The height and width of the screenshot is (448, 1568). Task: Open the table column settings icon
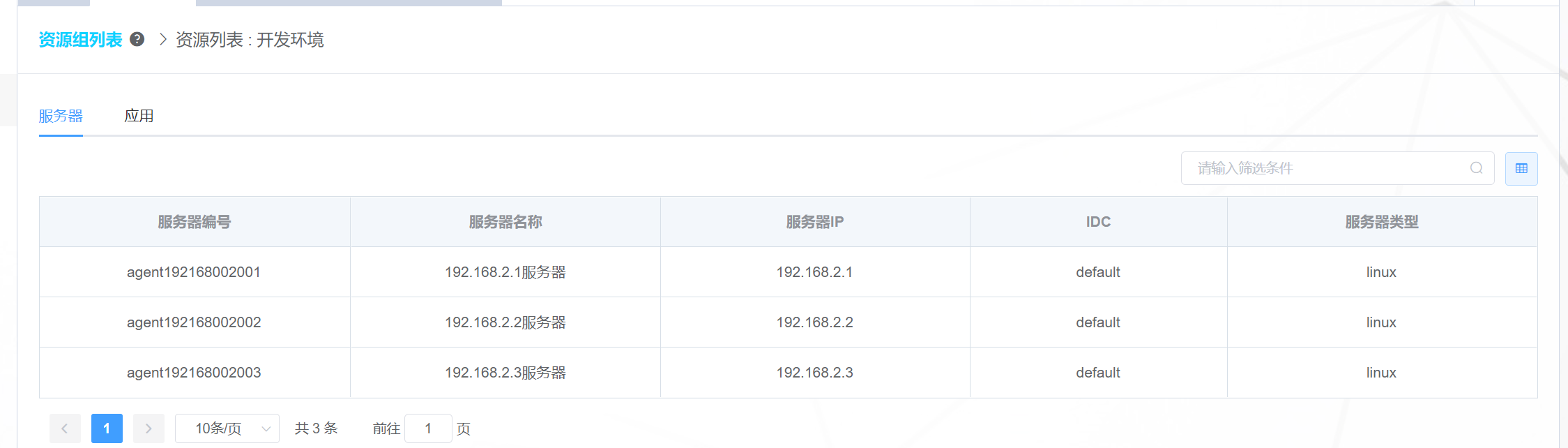click(1521, 168)
